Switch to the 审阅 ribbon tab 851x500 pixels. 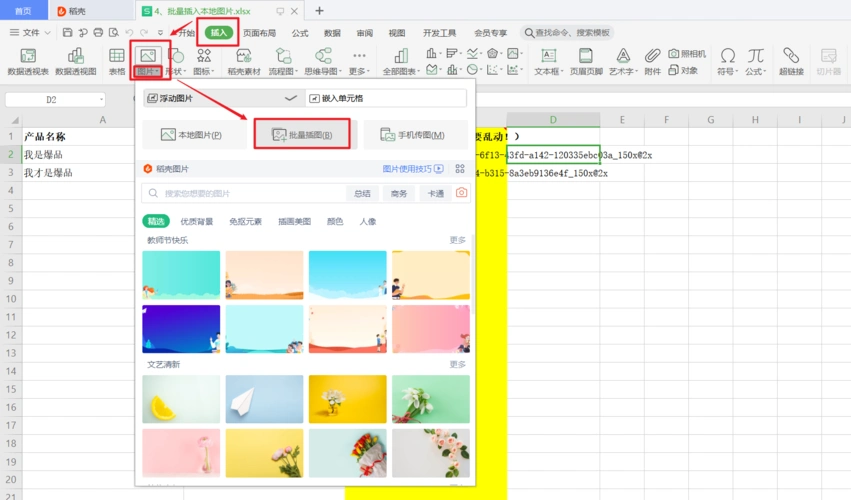[365, 33]
